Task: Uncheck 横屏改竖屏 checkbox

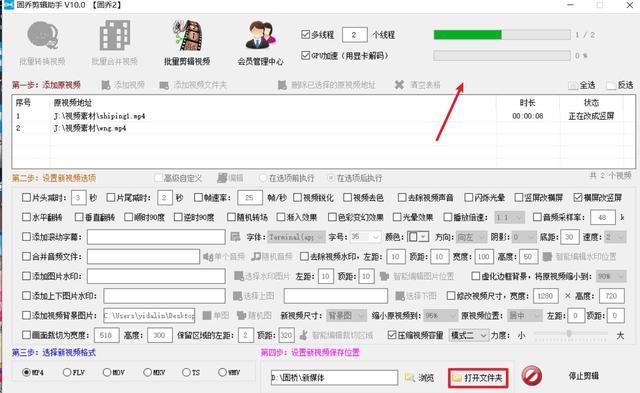Action: [577, 198]
